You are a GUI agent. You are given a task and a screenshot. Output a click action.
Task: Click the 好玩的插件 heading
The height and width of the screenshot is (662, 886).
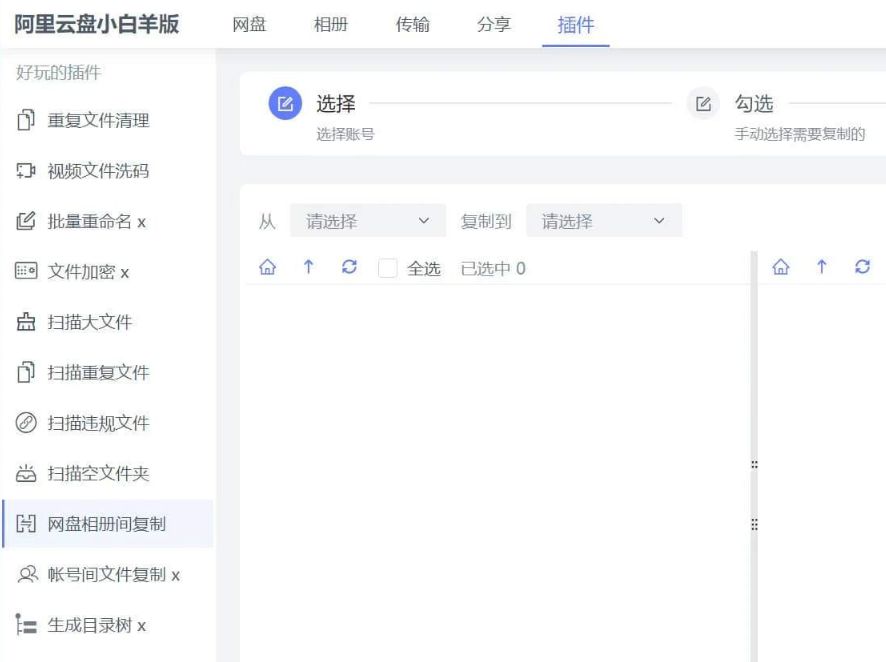point(58,72)
